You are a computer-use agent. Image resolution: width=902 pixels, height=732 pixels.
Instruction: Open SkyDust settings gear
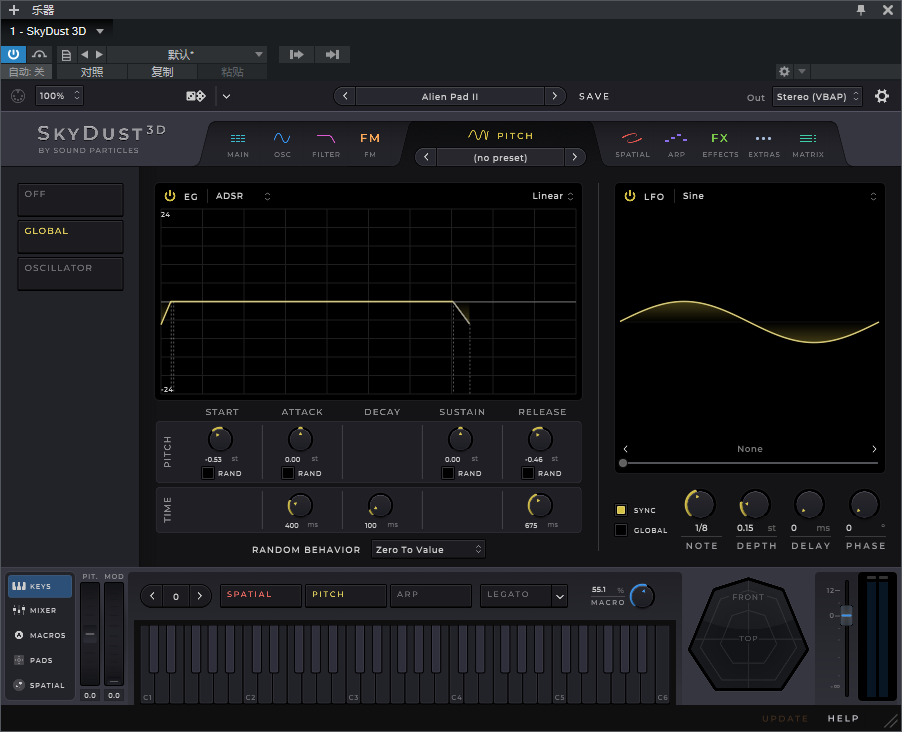pyautogui.click(x=882, y=96)
